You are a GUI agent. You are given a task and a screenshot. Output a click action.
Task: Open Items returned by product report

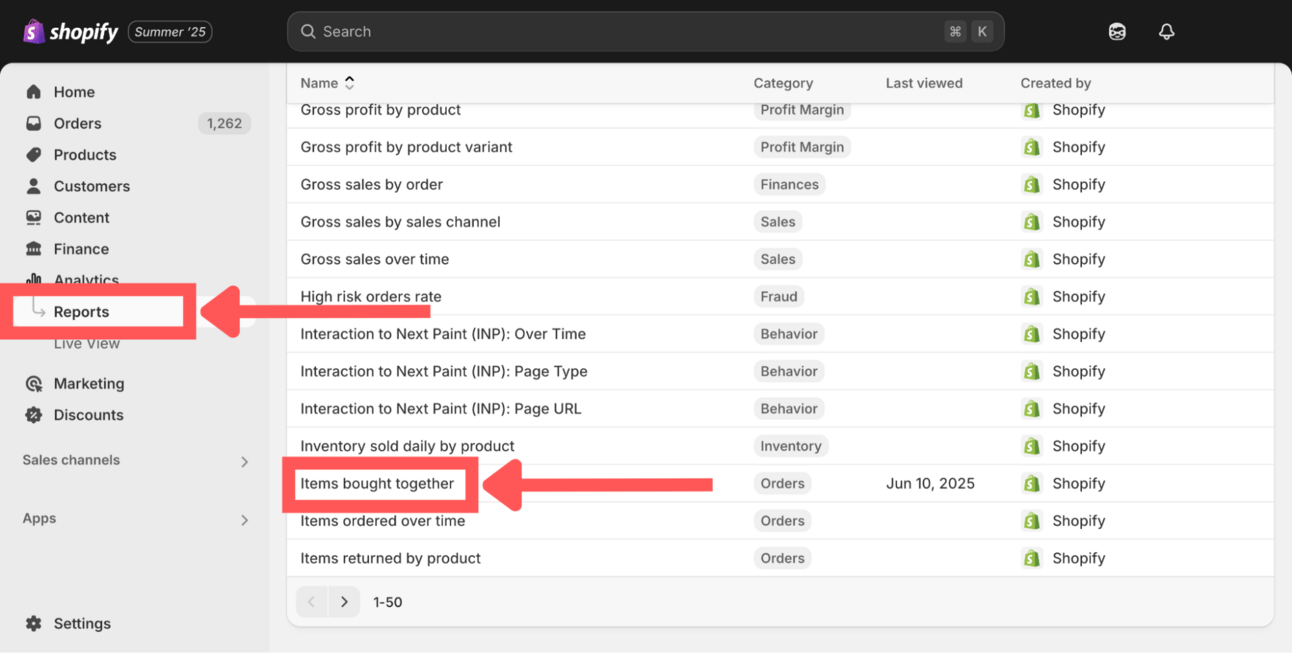pos(391,558)
